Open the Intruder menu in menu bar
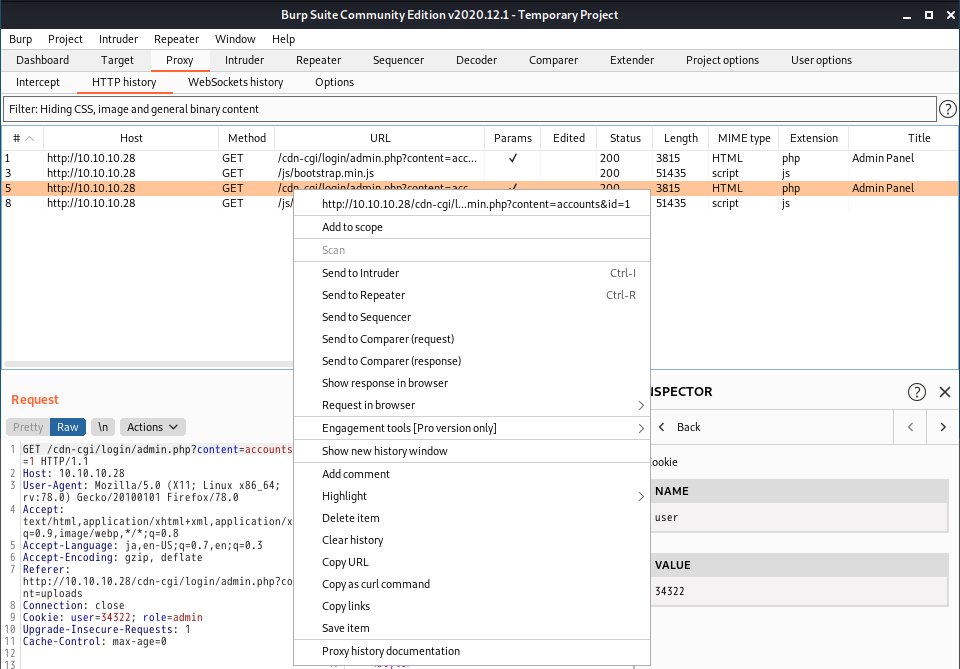This screenshot has height=669, width=960. tap(118, 39)
